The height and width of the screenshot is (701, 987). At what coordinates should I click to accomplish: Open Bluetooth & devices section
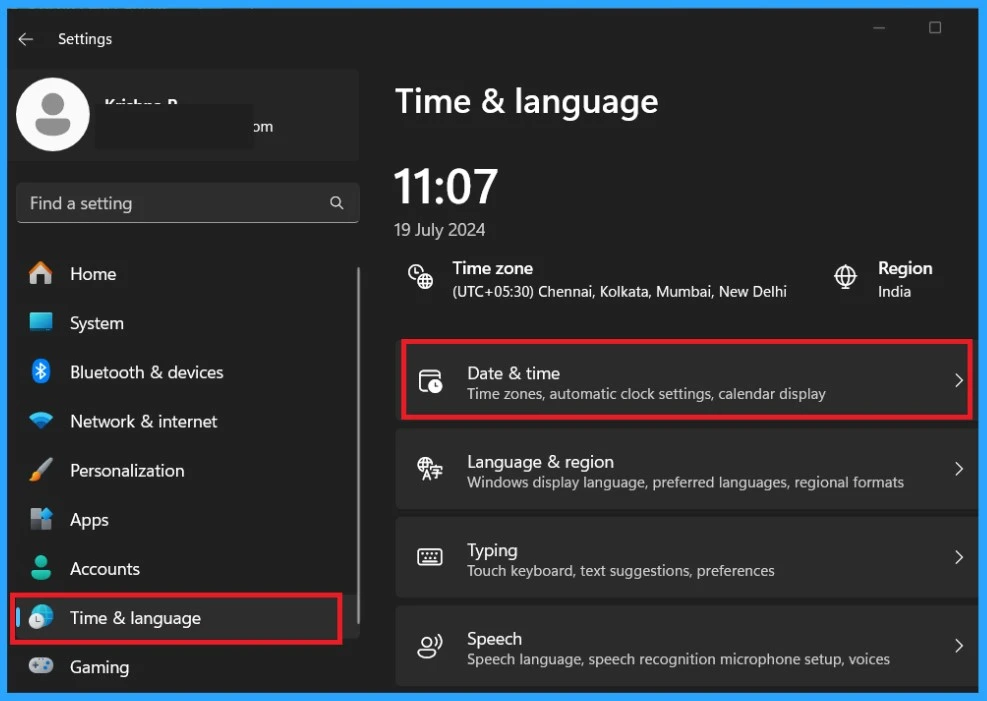[x=186, y=372]
